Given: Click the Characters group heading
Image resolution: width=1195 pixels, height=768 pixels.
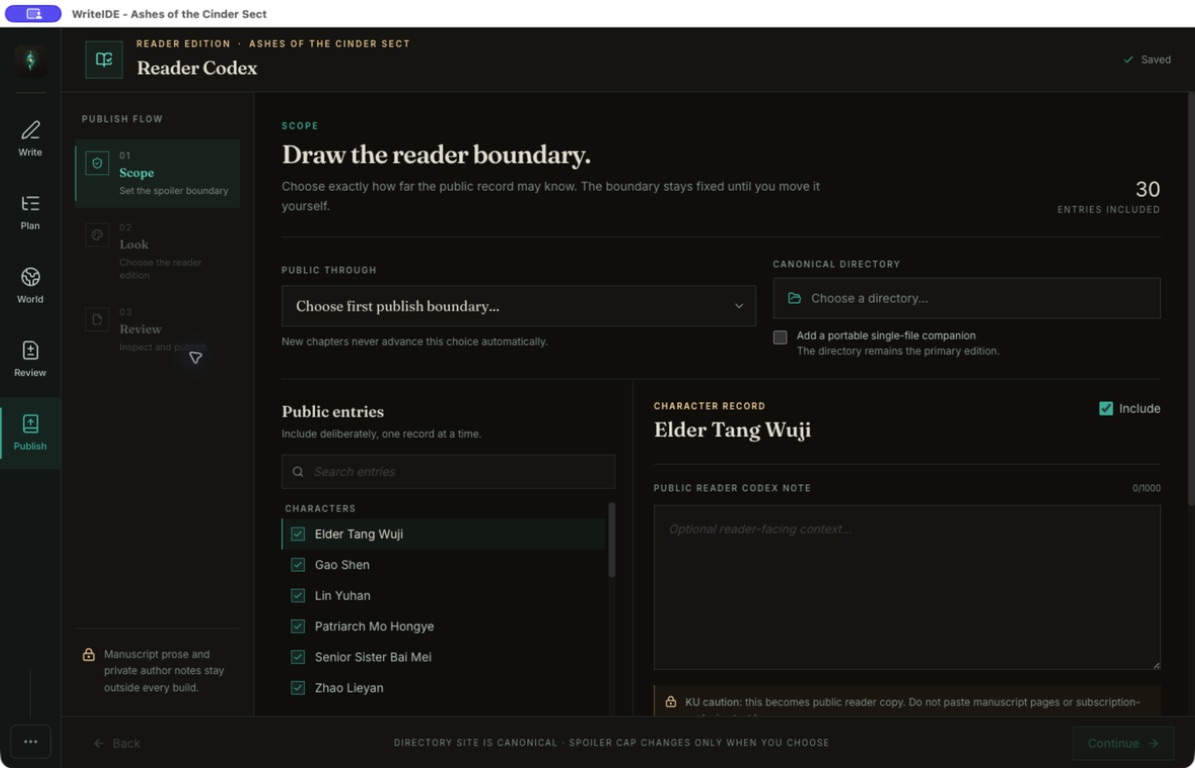Looking at the screenshot, I should coord(320,508).
